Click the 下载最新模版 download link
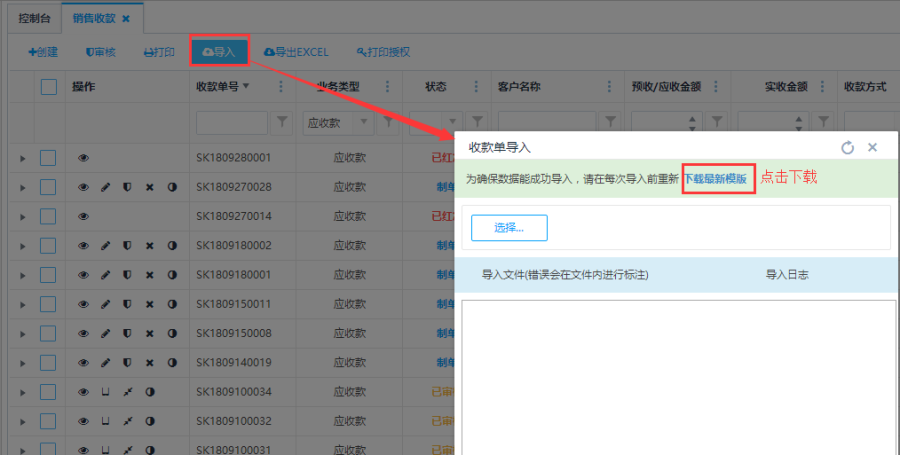Viewport: 900px width, 455px height. tap(718, 178)
